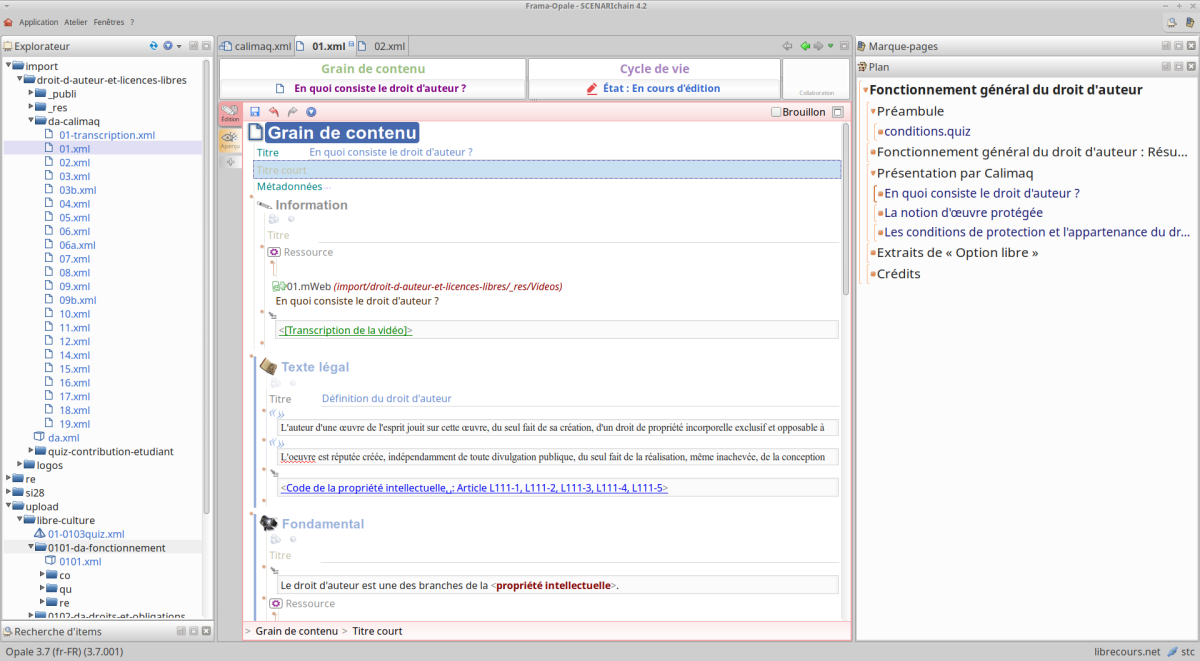Click the Grain de contenu document icon

[x=256, y=132]
